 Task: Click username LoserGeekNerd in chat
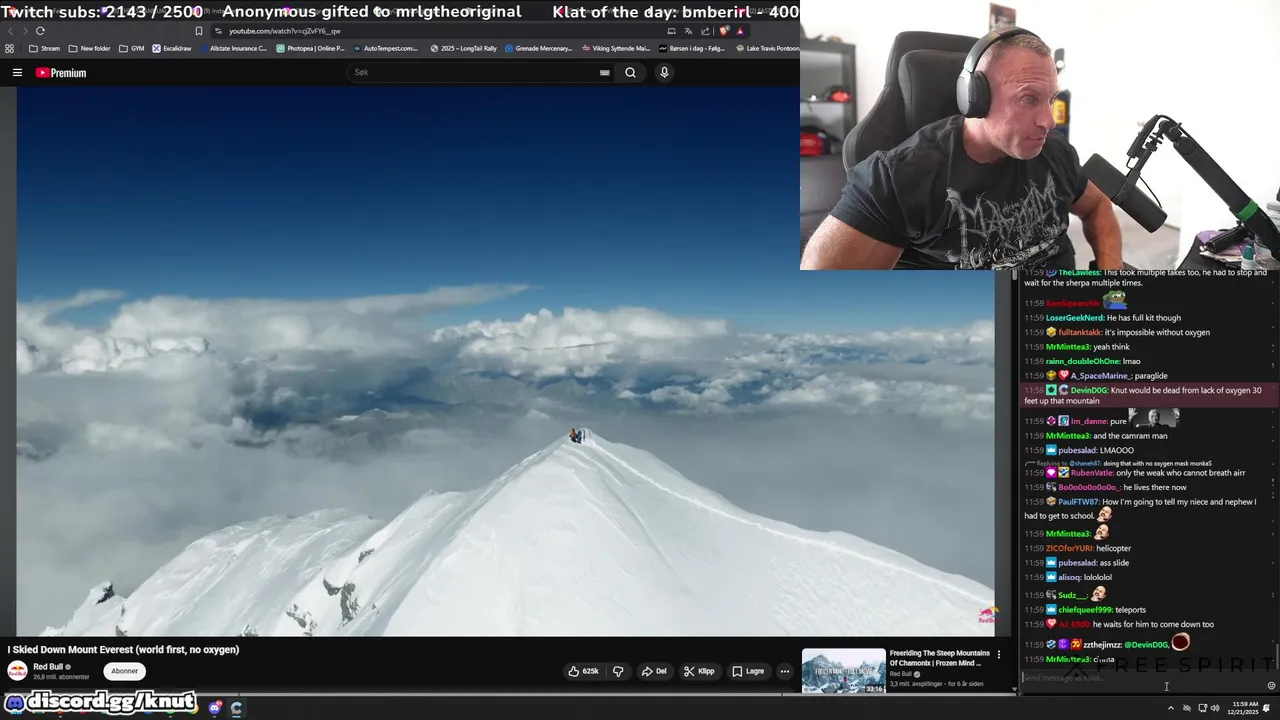[x=1075, y=318]
